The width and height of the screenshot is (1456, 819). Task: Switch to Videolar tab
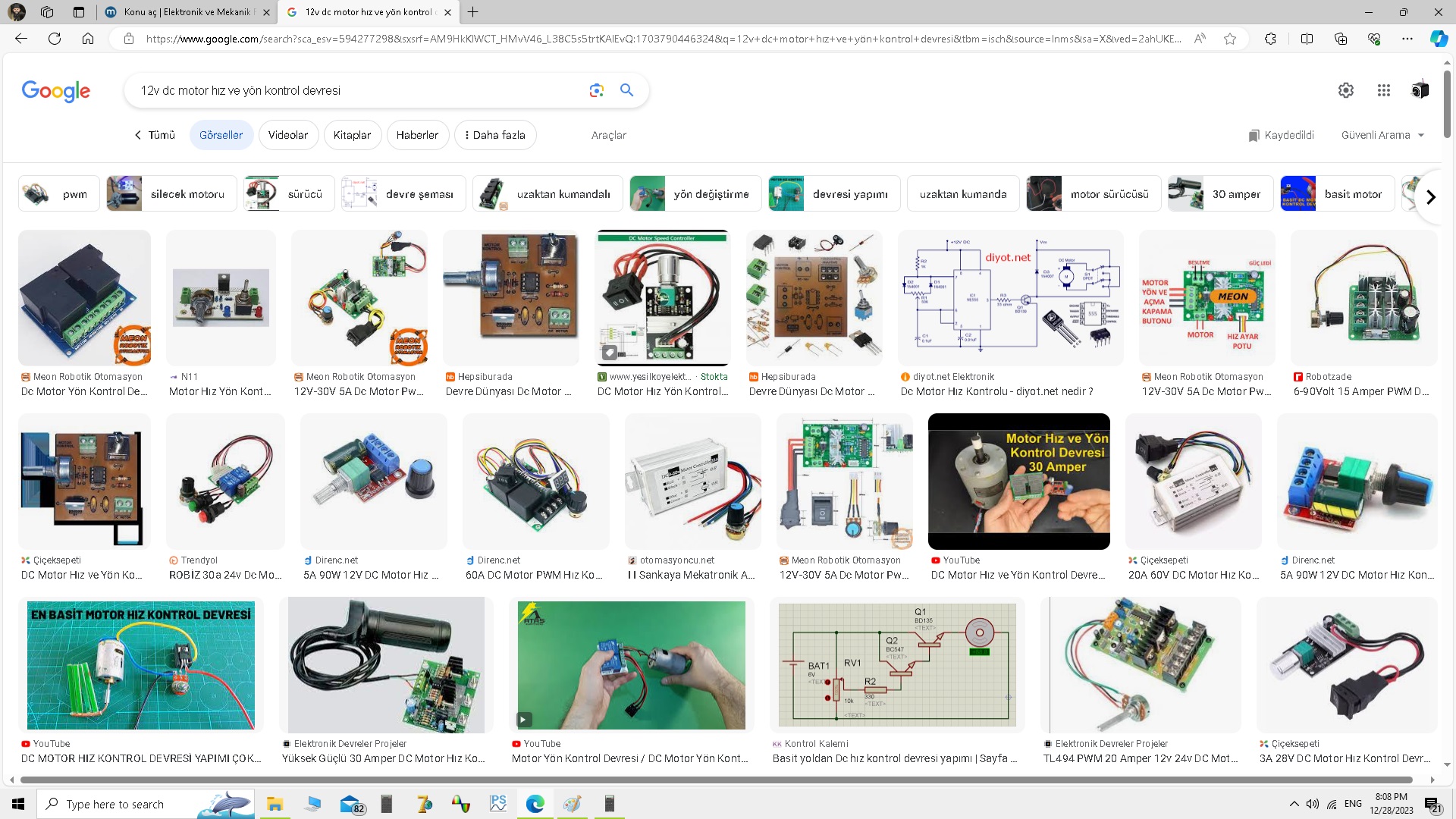[288, 135]
